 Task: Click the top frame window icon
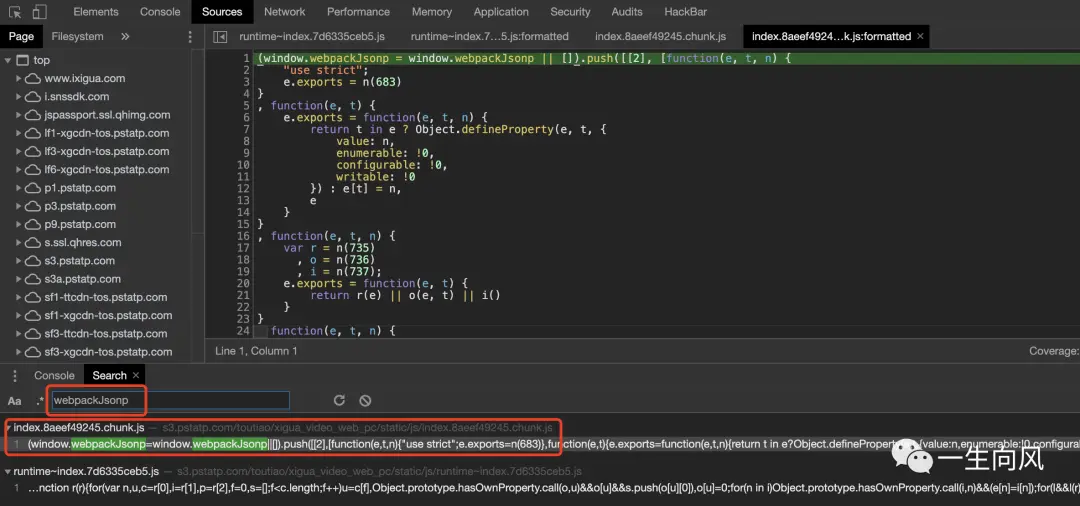pos(23,61)
